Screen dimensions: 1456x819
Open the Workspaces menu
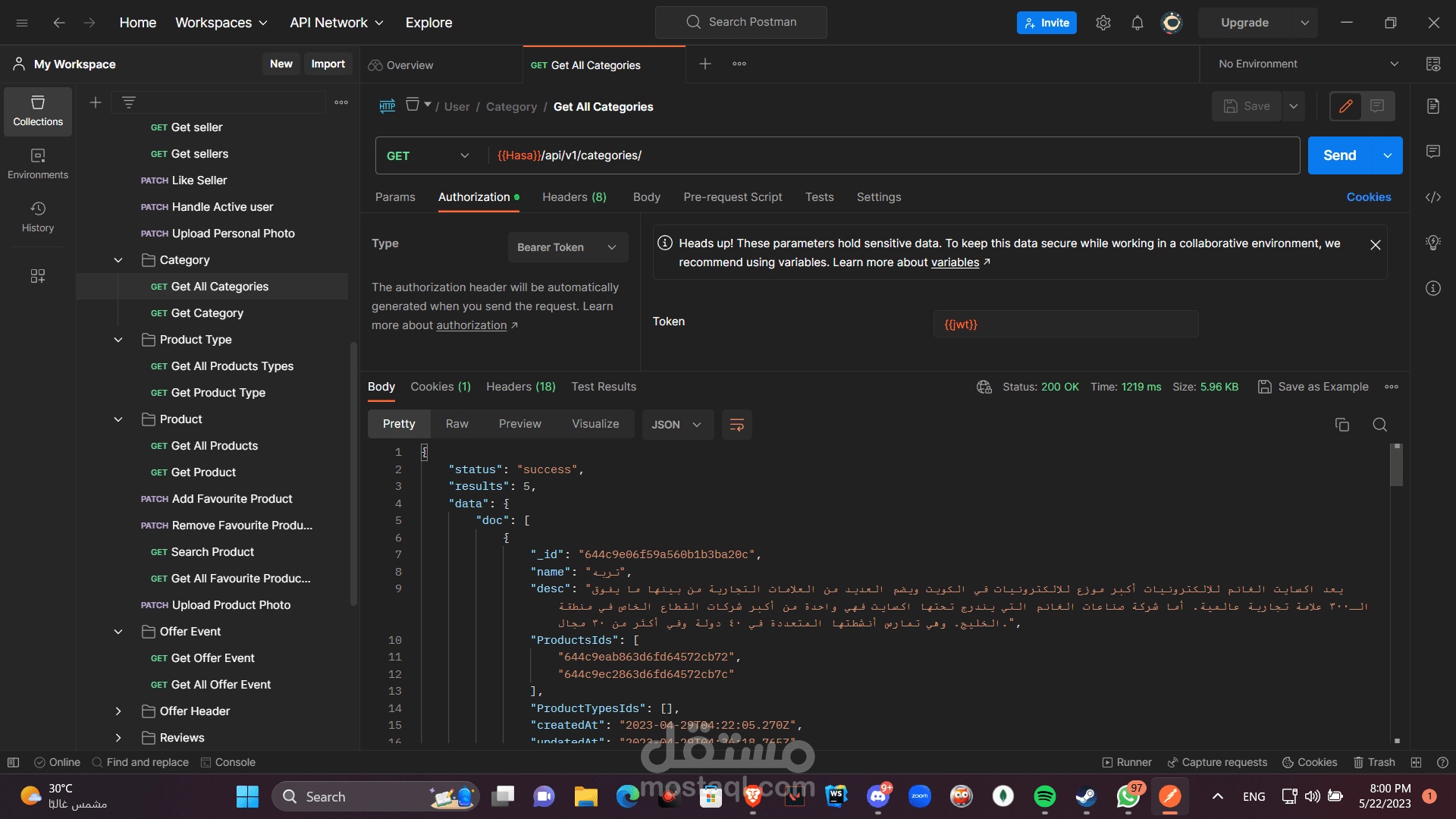click(221, 23)
